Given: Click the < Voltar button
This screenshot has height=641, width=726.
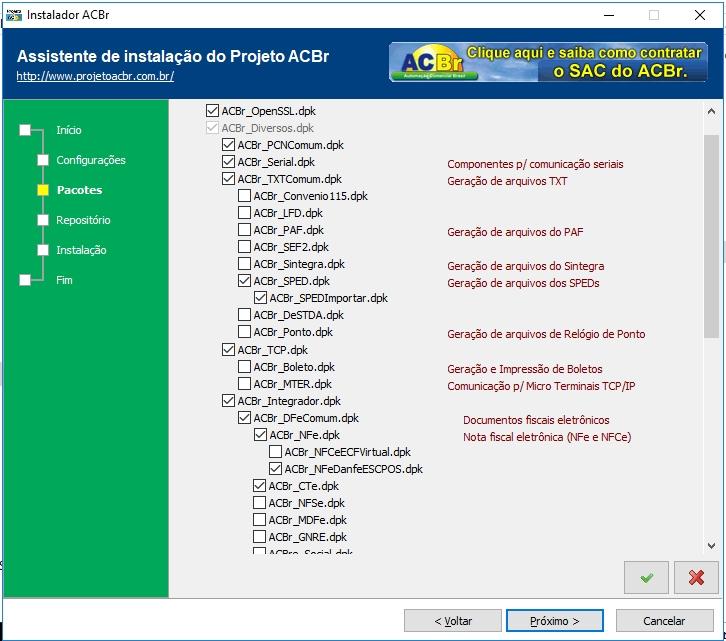Looking at the screenshot, I should point(452,621).
